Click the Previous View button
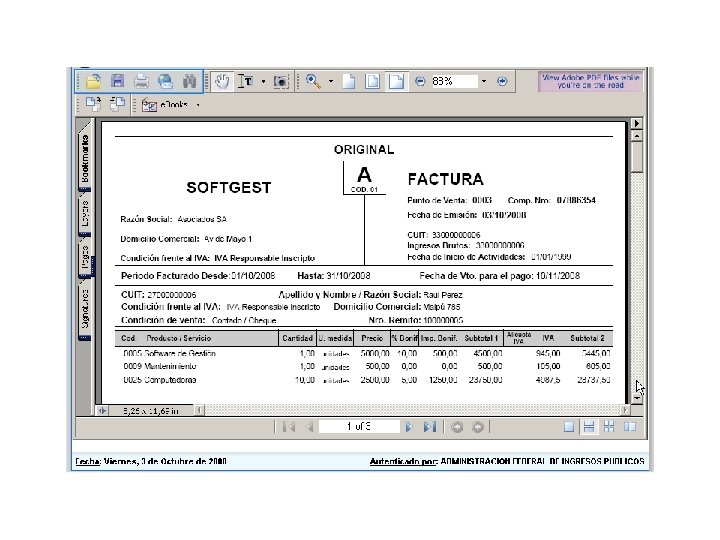 457,427
